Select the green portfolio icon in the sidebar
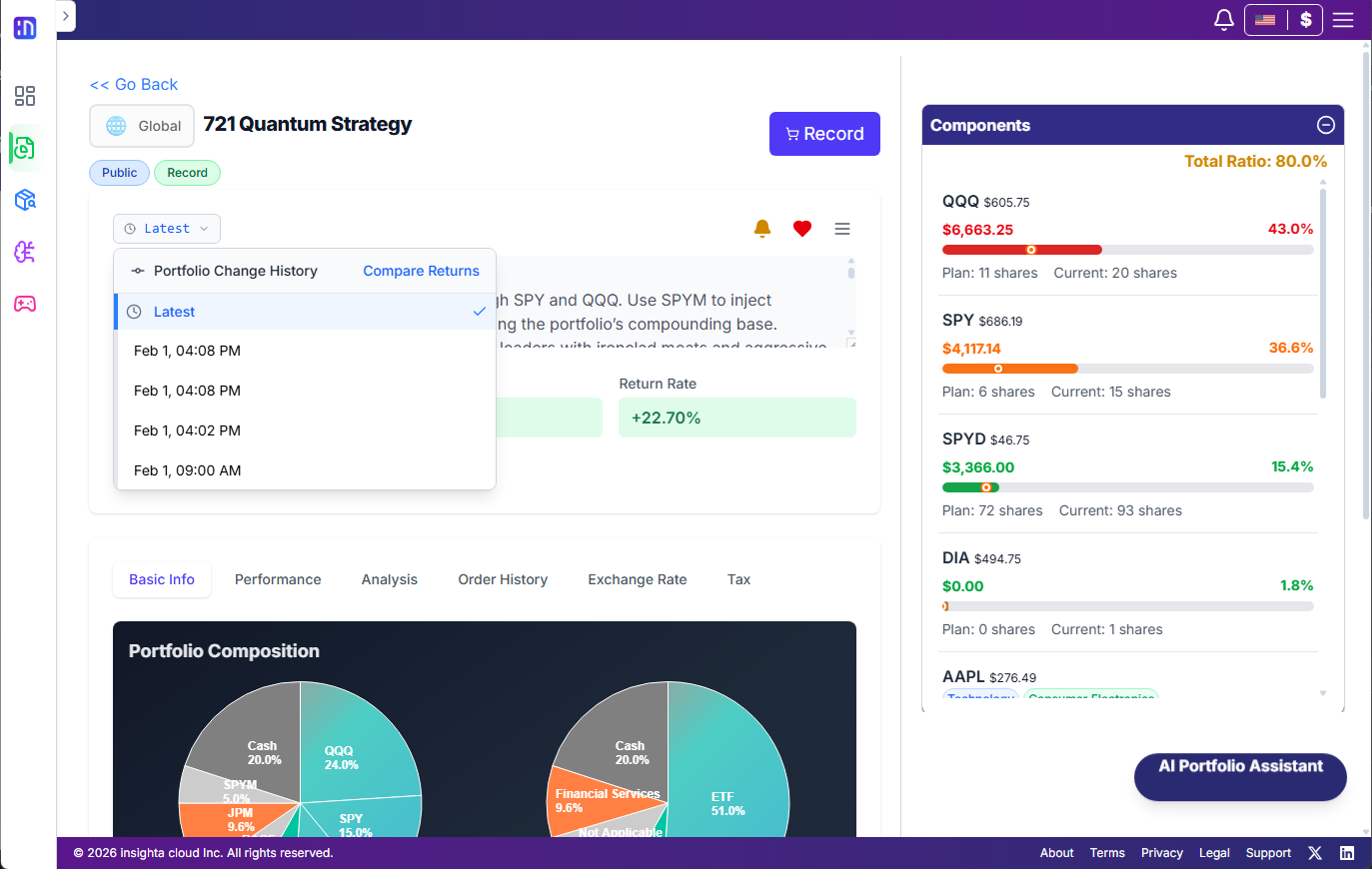The height and width of the screenshot is (869, 1372). [24, 148]
